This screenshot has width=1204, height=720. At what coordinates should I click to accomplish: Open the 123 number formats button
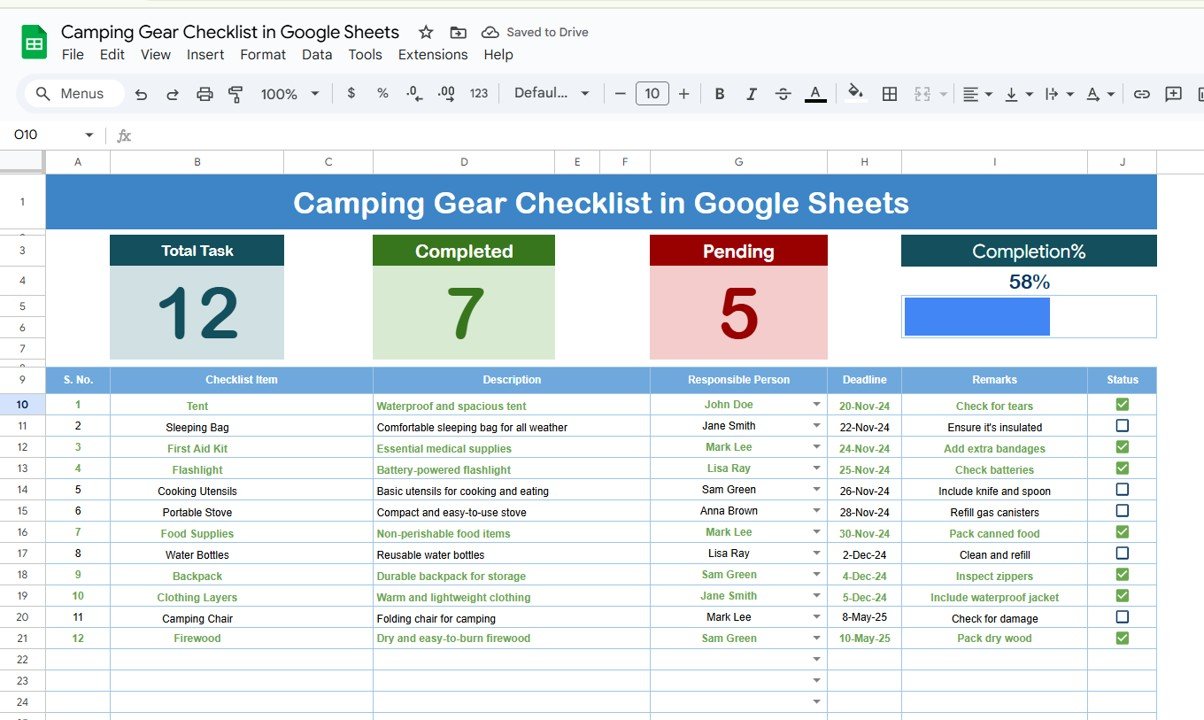(x=479, y=93)
